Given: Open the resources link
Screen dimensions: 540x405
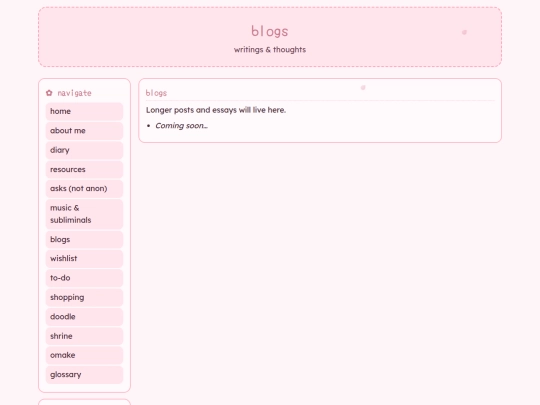Looking at the screenshot, I should [x=84, y=169].
